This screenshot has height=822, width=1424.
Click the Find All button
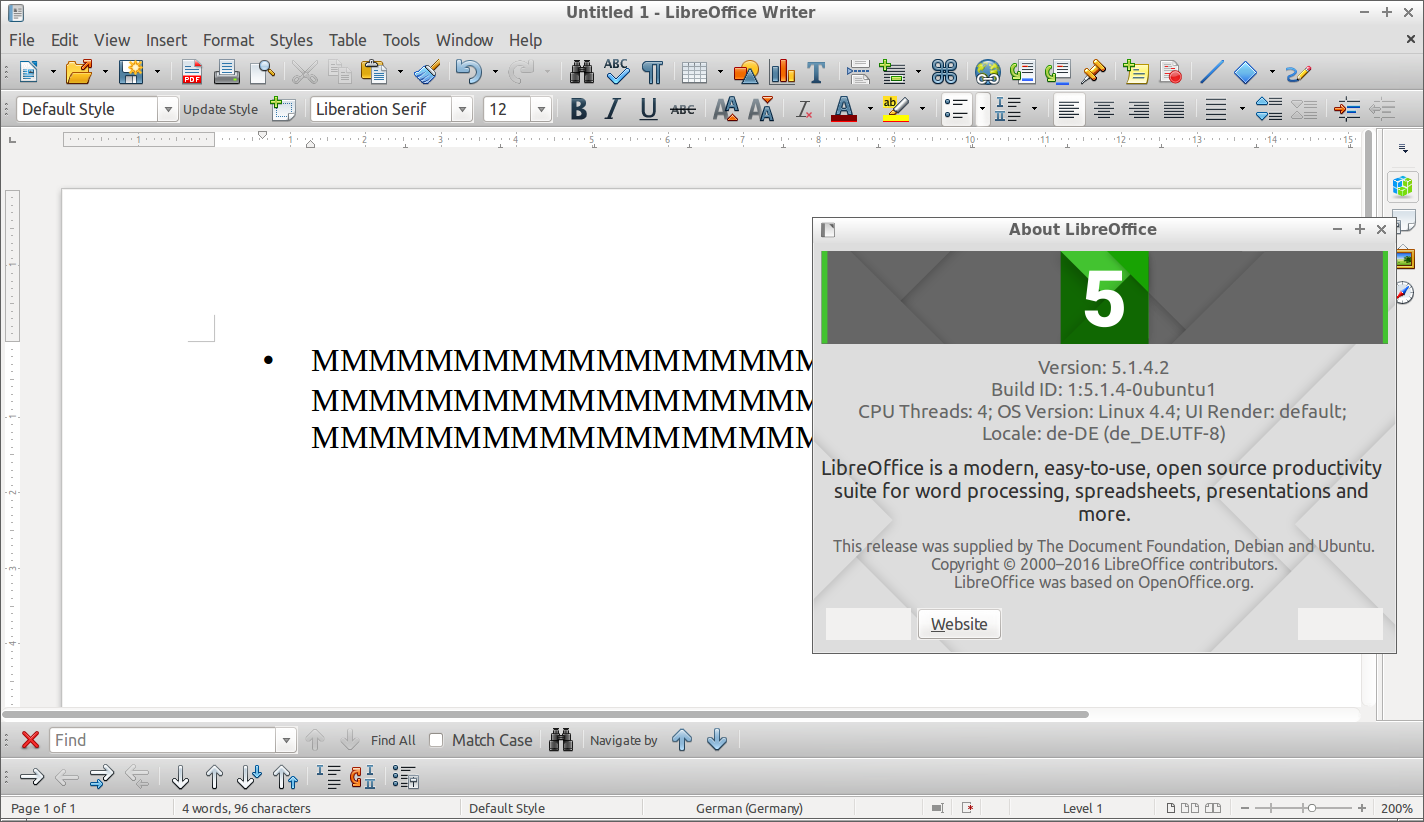[x=393, y=740]
